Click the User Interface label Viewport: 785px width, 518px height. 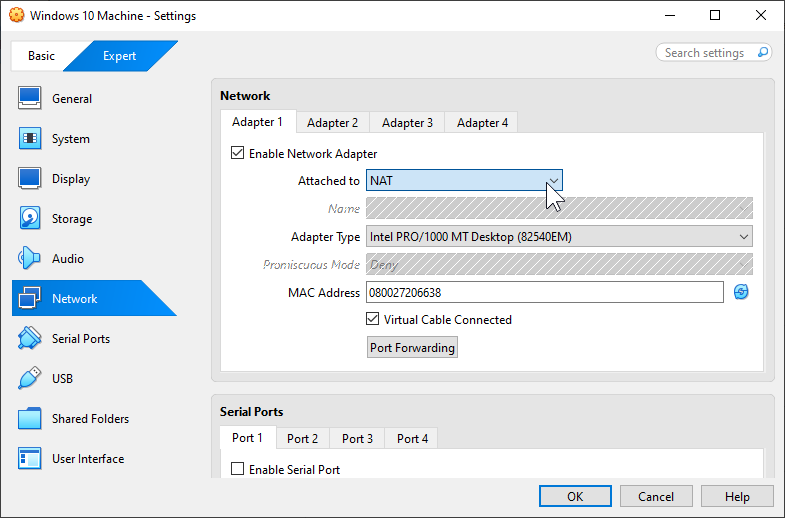tap(88, 458)
